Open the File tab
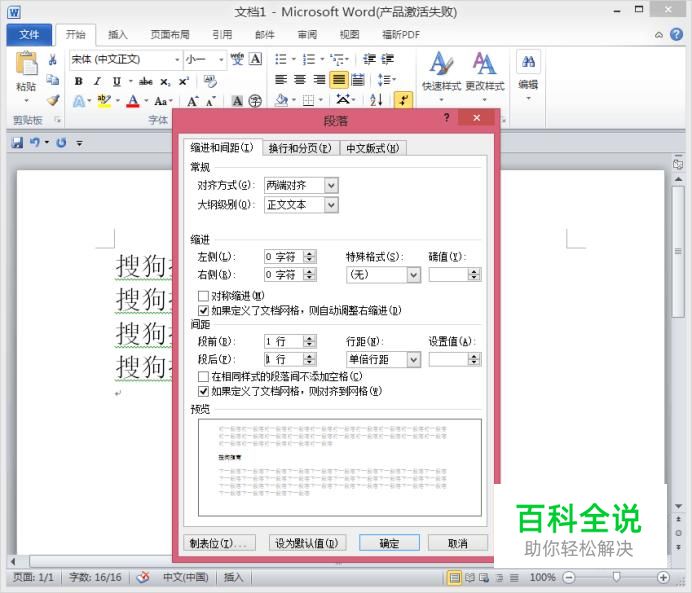 coord(29,35)
